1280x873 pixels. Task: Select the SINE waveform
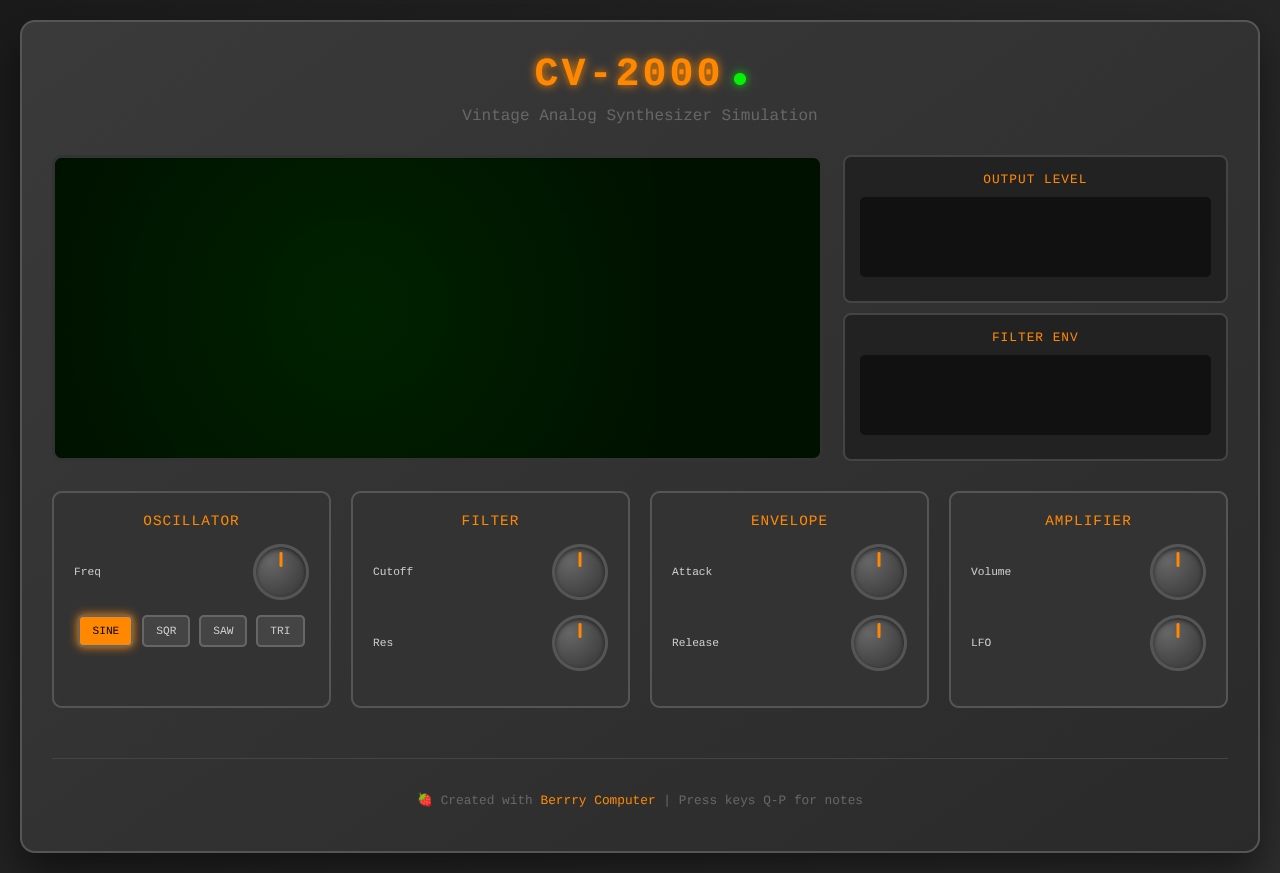(x=105, y=630)
